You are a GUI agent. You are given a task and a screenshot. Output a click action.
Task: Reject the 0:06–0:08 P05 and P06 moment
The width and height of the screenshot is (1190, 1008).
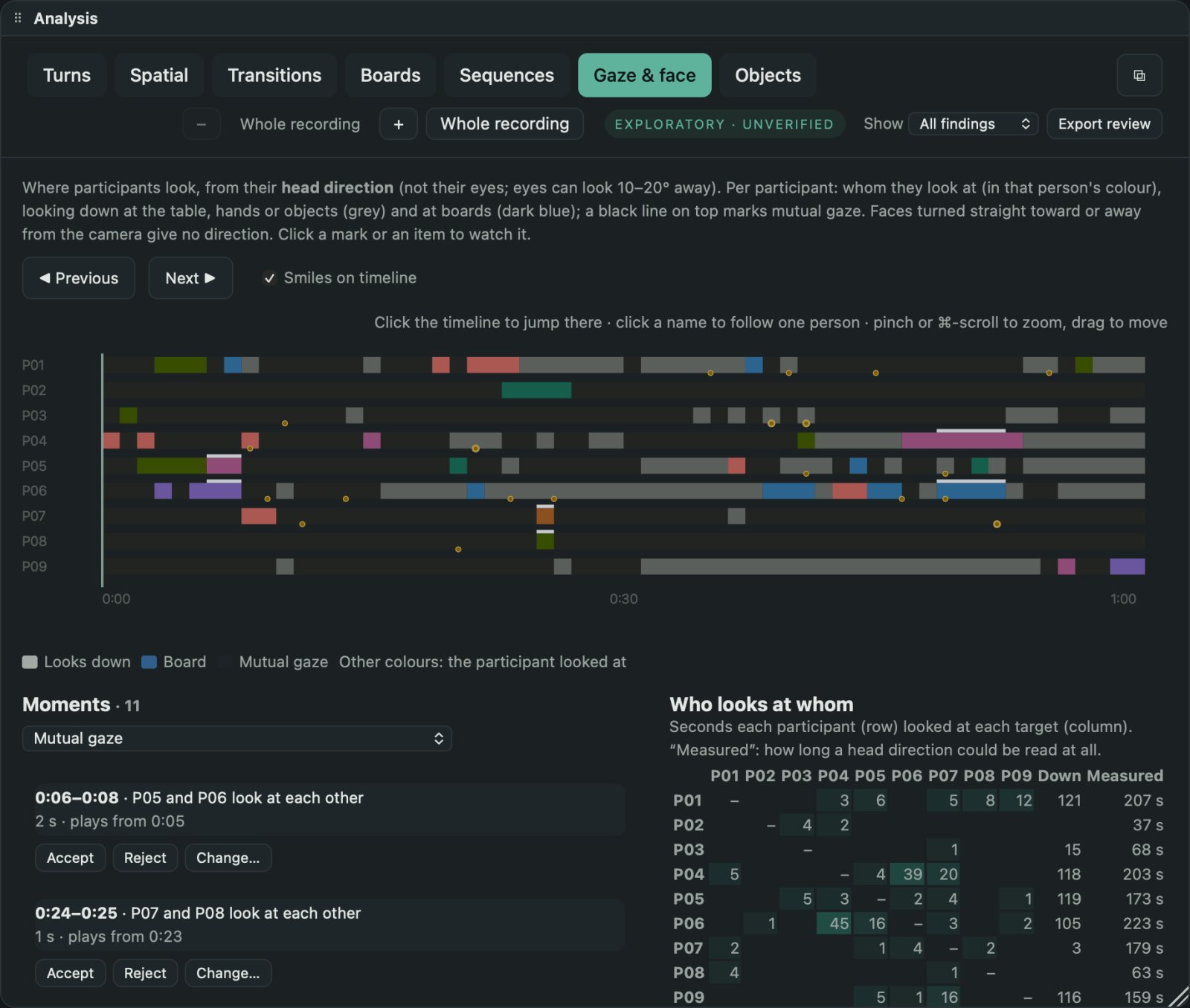point(145,858)
